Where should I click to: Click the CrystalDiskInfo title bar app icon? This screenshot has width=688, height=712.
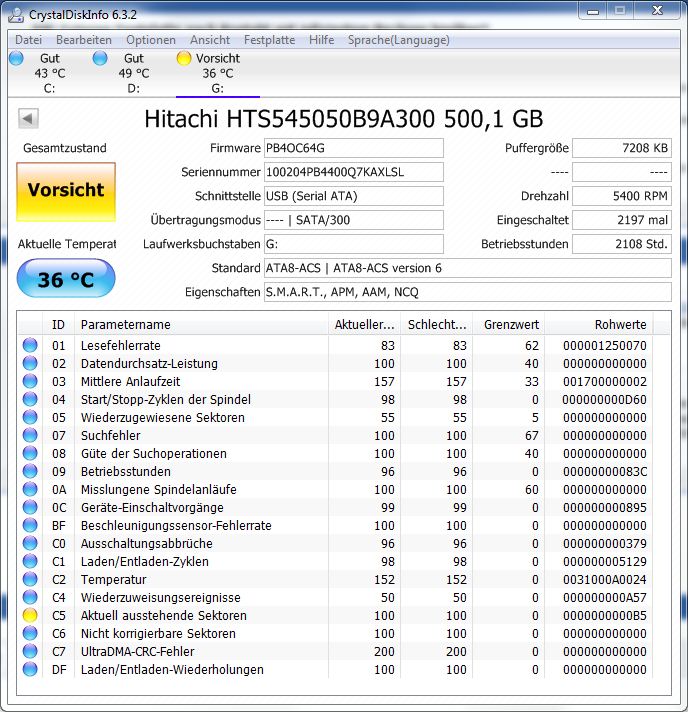(16, 15)
